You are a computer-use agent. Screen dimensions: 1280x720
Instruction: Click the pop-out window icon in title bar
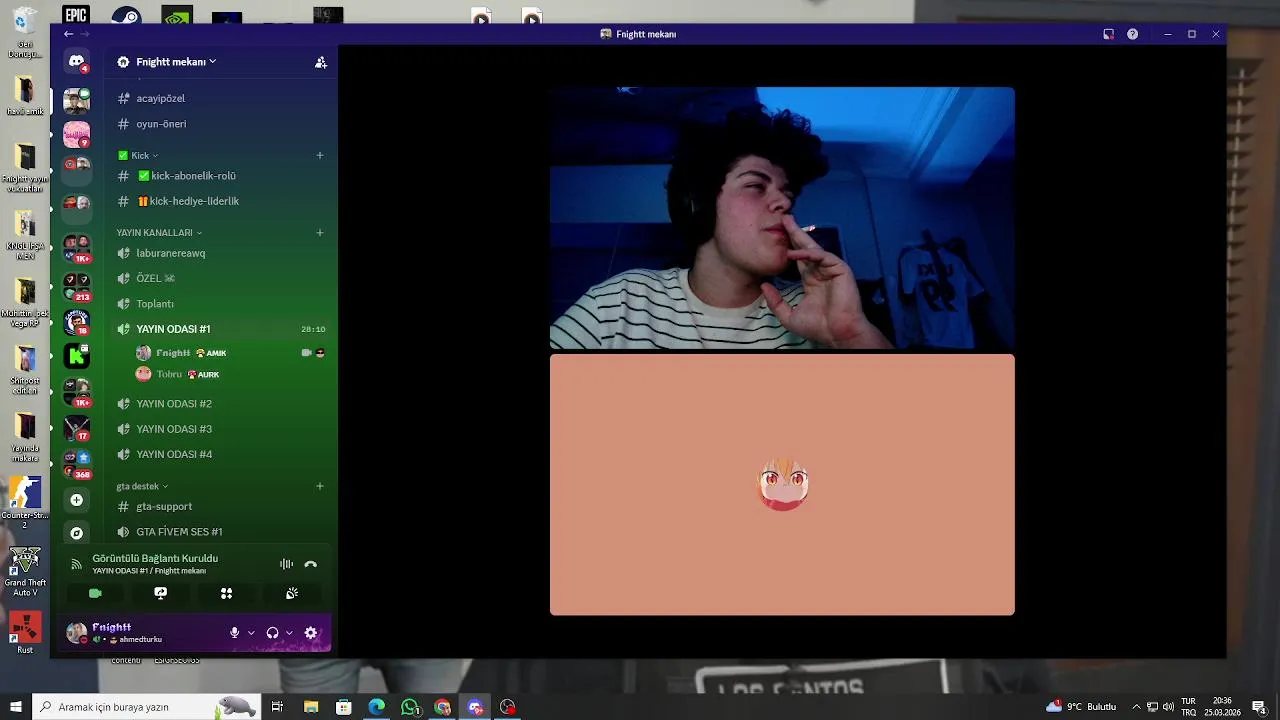tap(1108, 34)
